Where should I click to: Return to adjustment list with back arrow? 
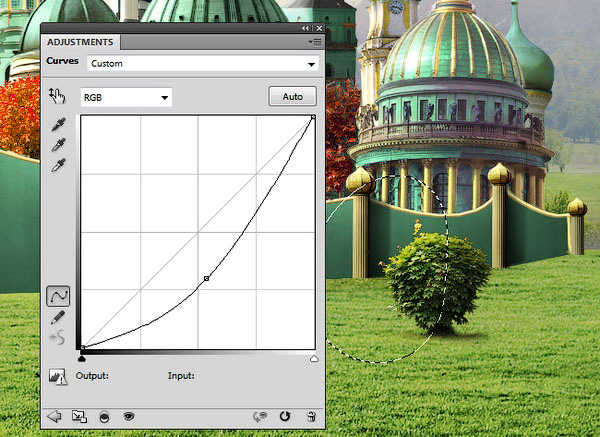tap(54, 416)
